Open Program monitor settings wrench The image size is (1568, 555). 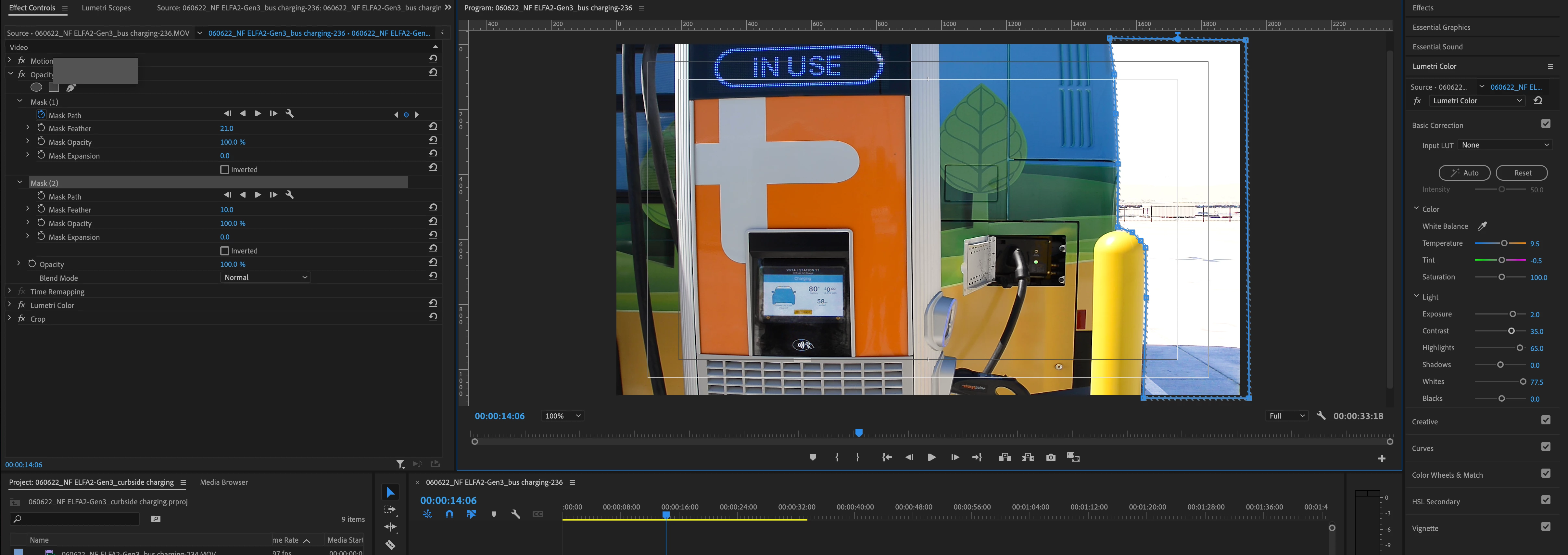(x=1320, y=416)
